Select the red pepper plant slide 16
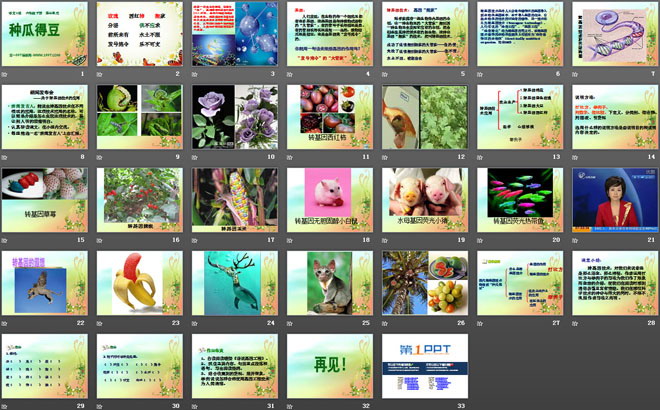This screenshot has height=410, width=660. pyautogui.click(x=140, y=200)
